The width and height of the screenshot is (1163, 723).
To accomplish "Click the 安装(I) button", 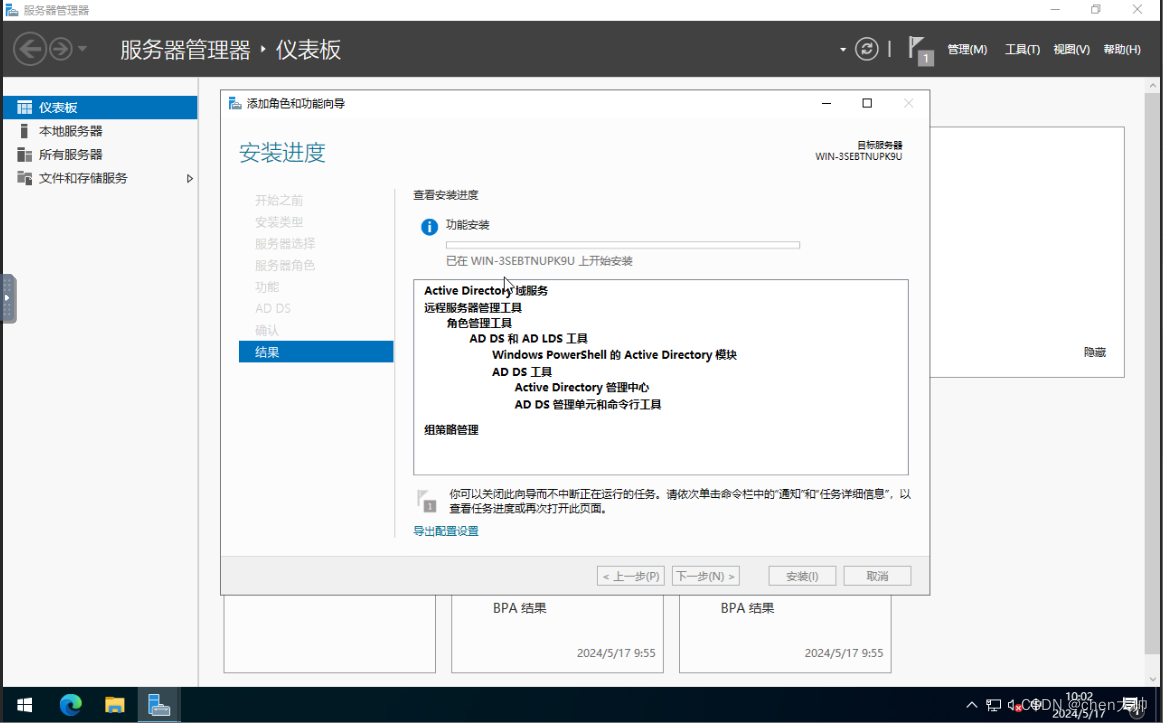I will click(803, 576).
